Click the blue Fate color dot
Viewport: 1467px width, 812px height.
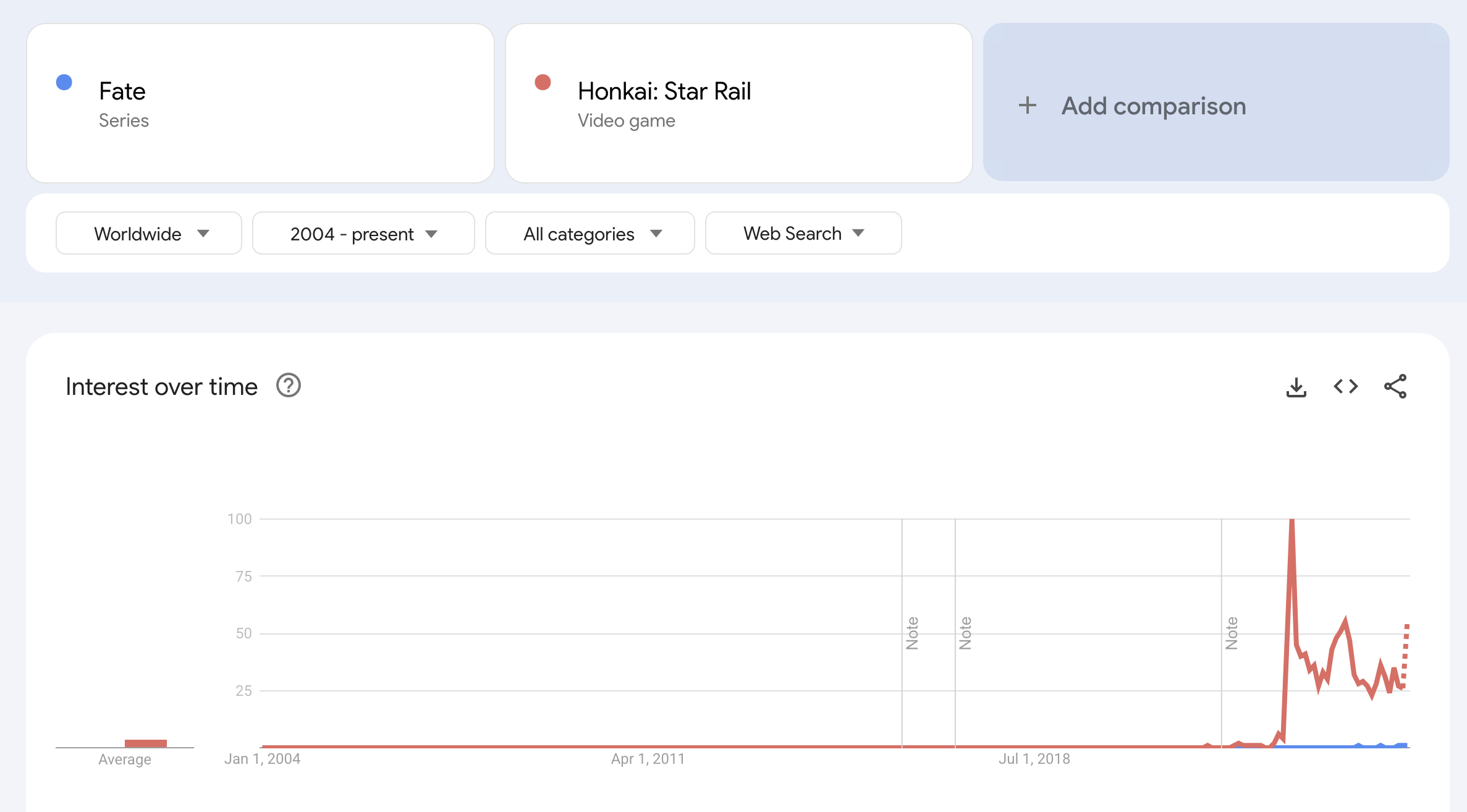pos(64,83)
